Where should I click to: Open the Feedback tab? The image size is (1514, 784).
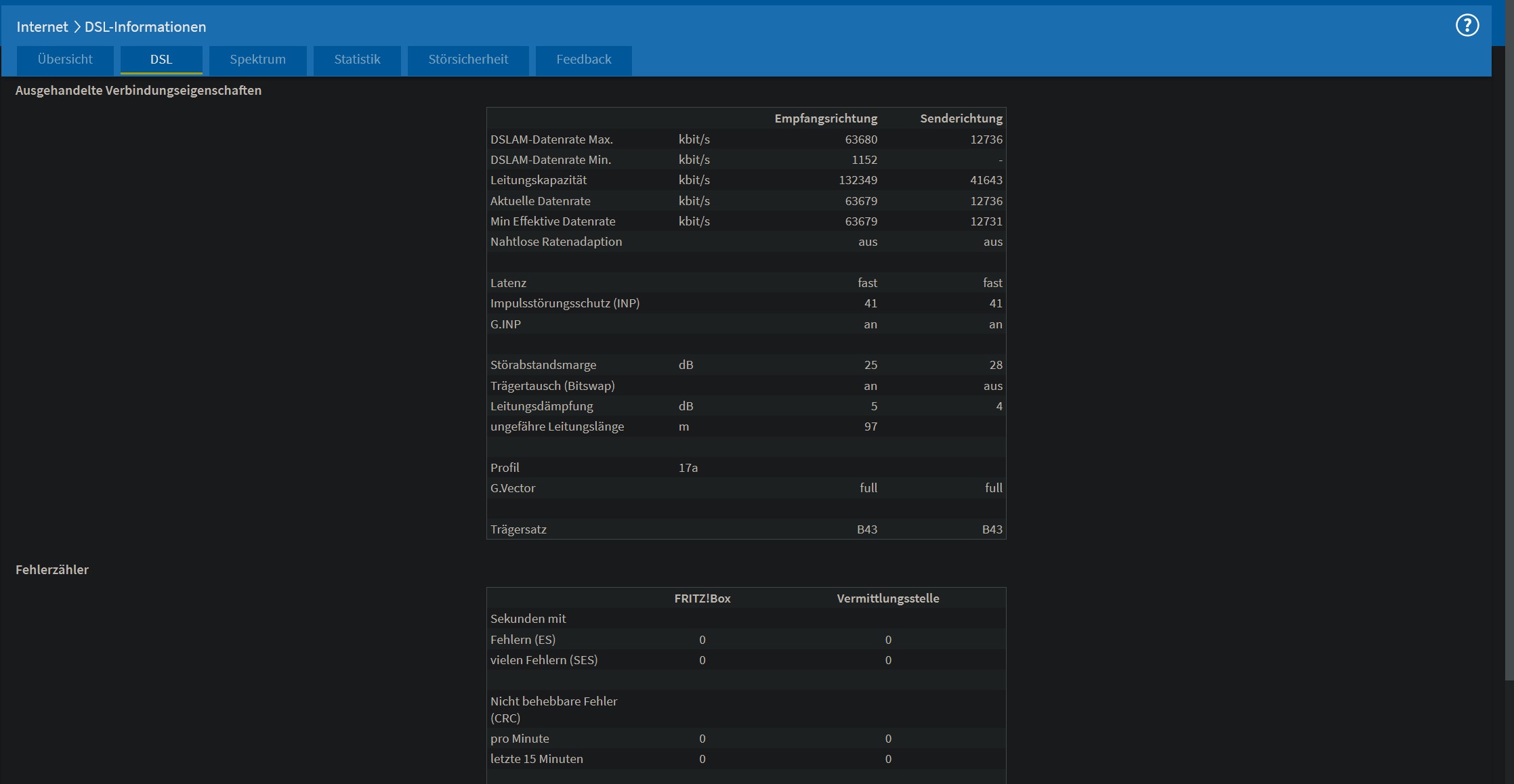tap(583, 60)
